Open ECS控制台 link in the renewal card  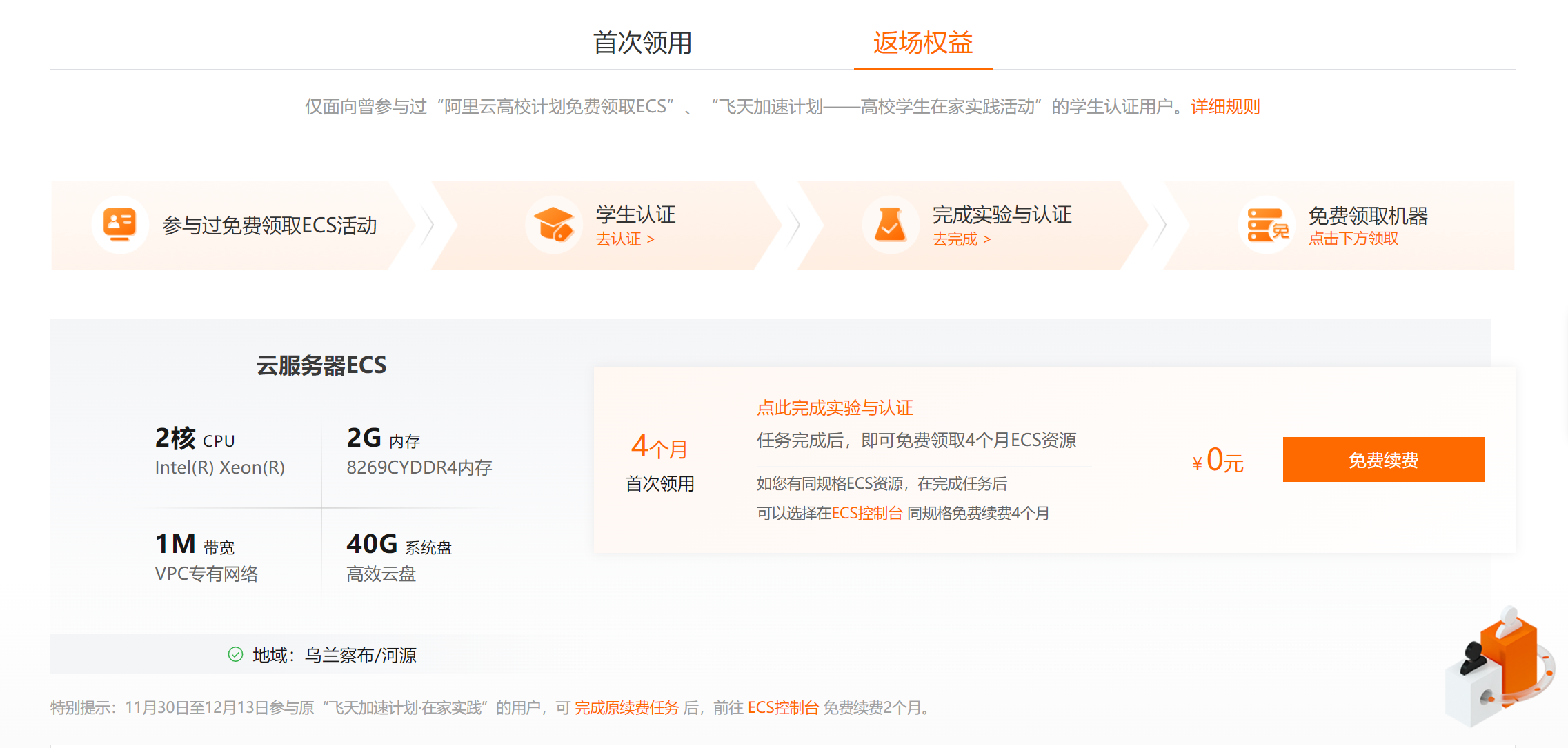(867, 514)
